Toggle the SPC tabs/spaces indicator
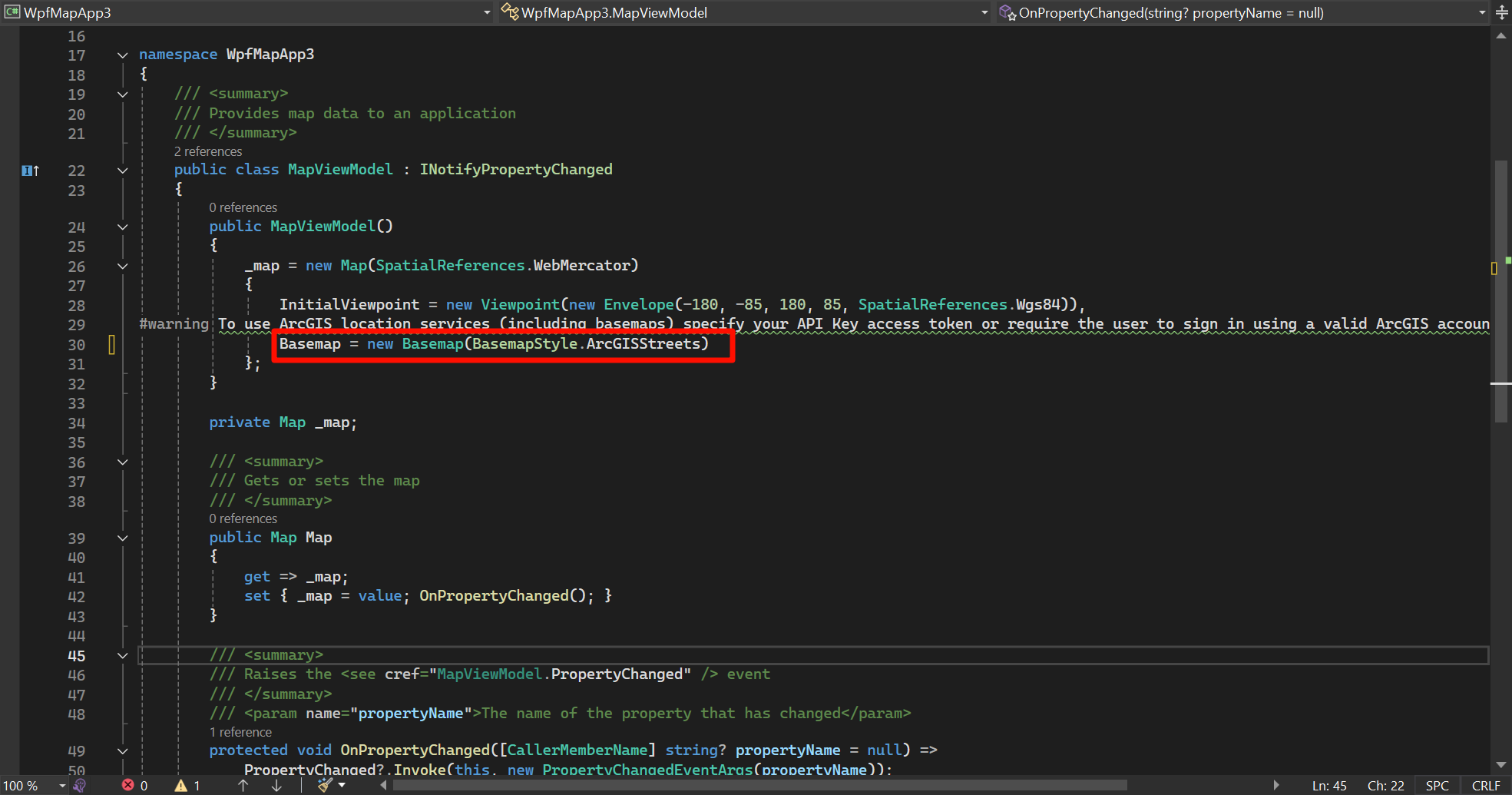This screenshot has width=1512, height=795. [x=1437, y=786]
